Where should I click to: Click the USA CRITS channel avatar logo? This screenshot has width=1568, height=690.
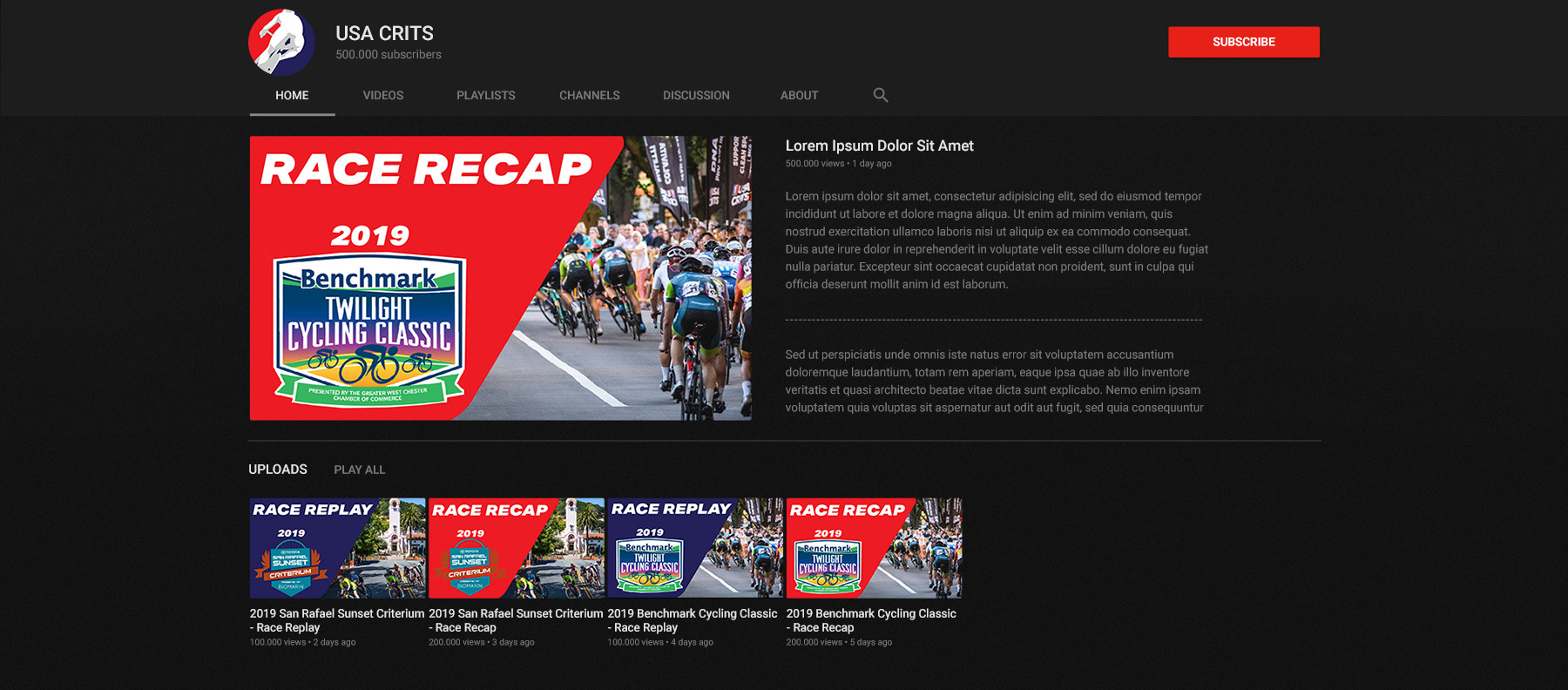pyautogui.click(x=281, y=42)
